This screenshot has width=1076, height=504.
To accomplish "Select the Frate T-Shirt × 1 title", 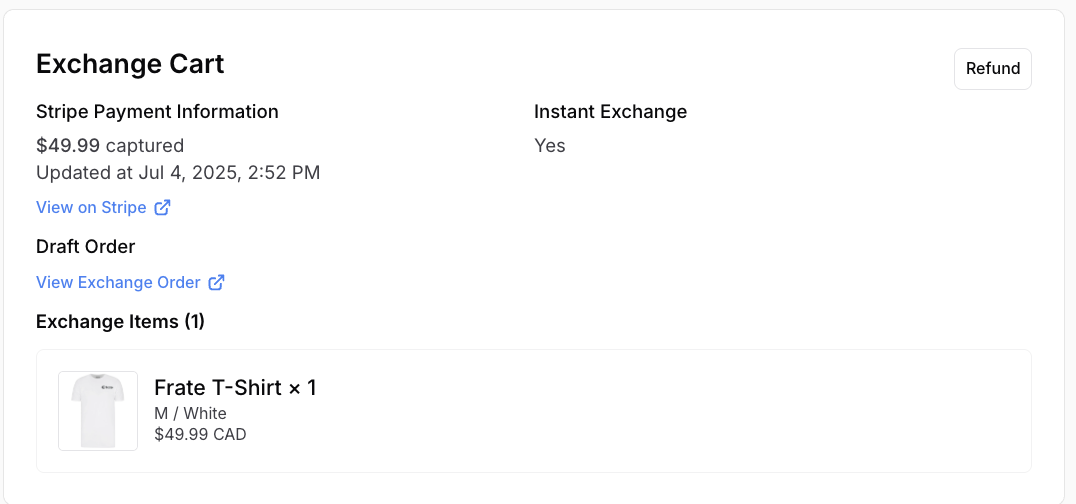I will [x=235, y=388].
